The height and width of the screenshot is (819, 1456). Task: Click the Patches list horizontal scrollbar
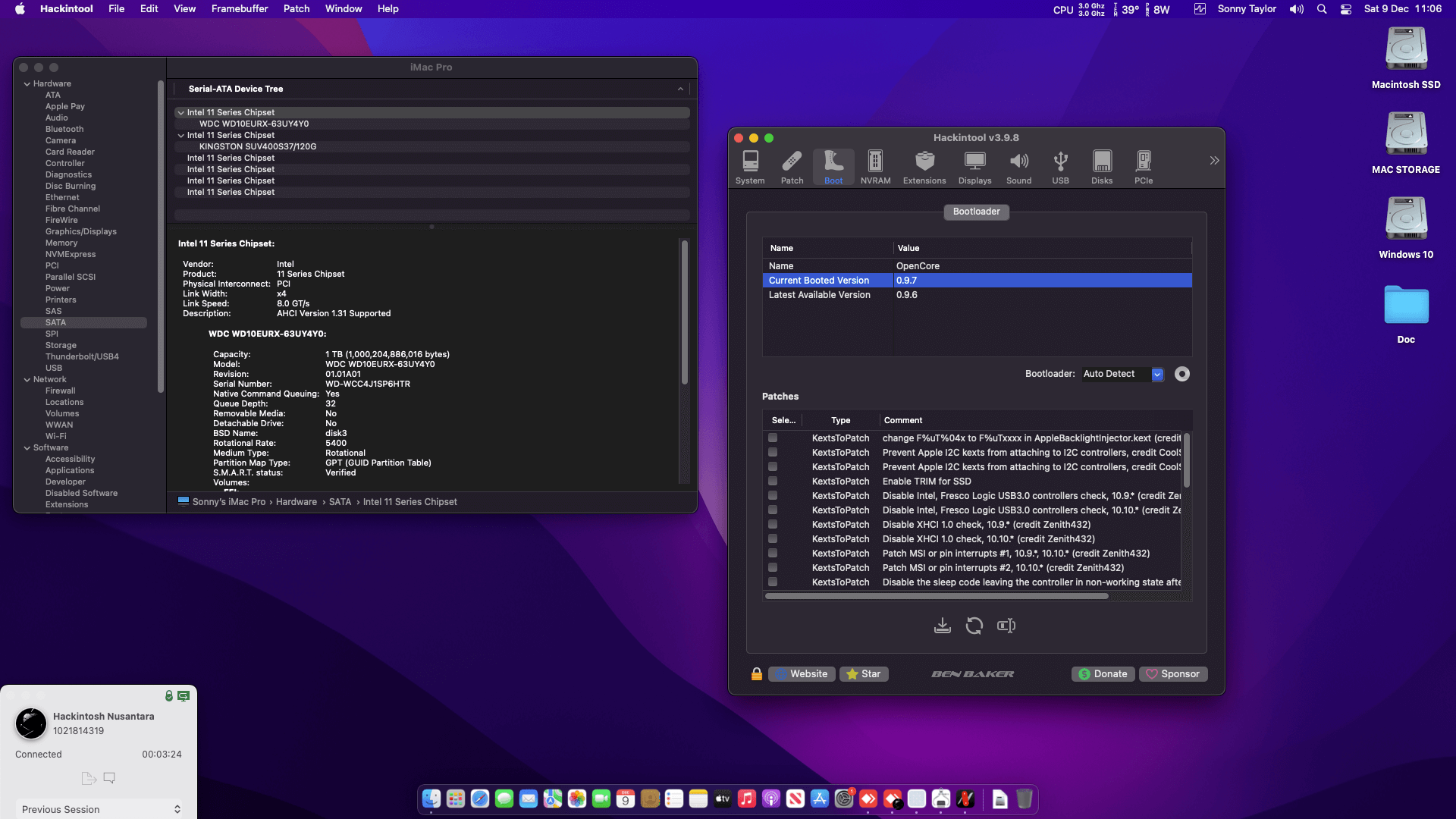pos(937,596)
